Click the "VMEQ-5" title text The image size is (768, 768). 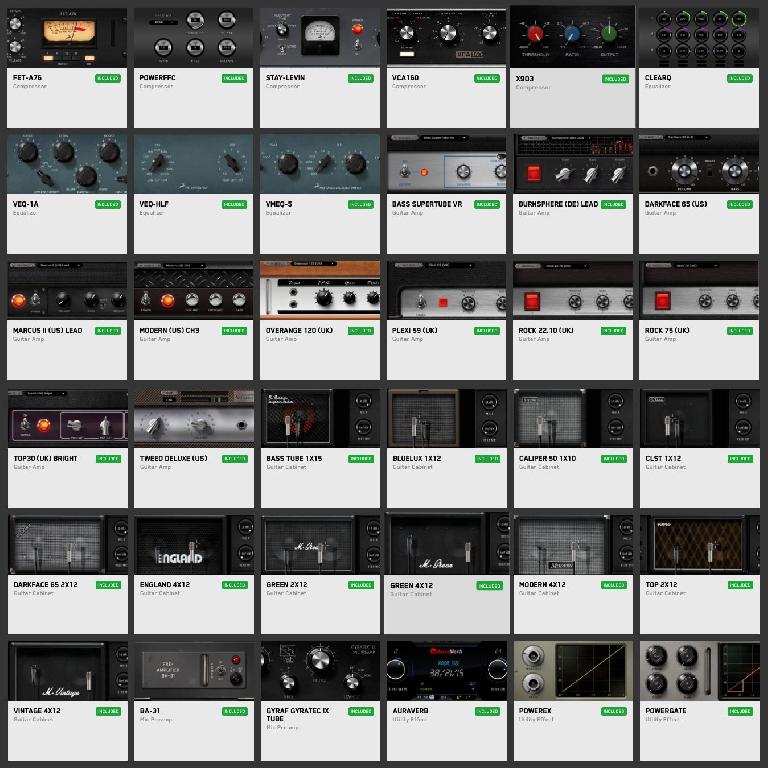[279, 204]
